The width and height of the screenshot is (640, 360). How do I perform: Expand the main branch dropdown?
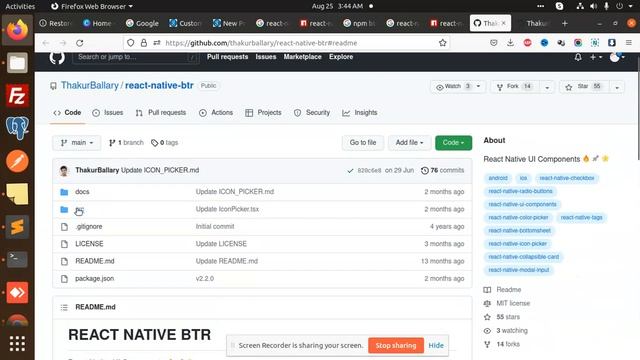(x=76, y=143)
